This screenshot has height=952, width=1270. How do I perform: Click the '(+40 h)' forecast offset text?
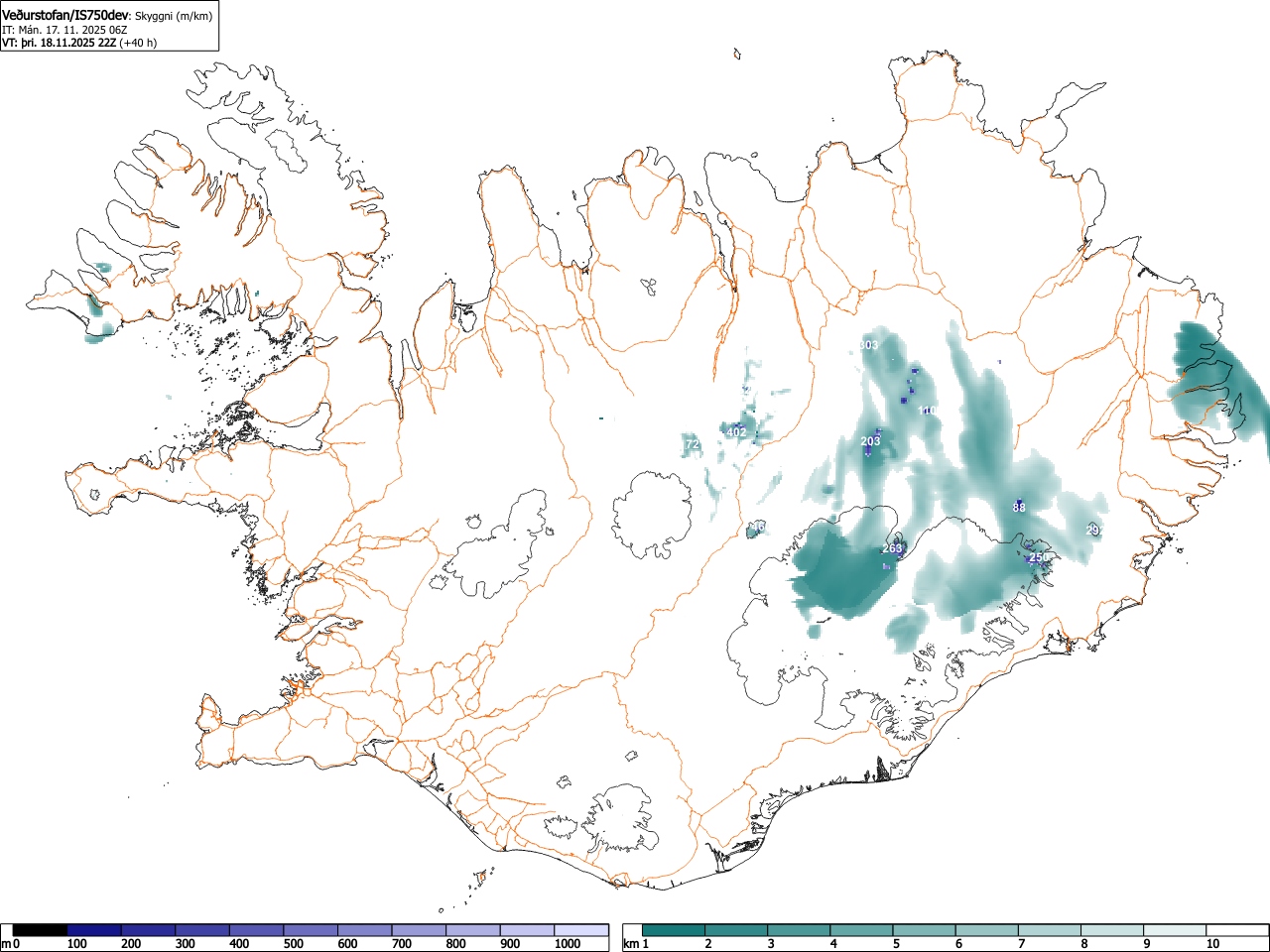(138, 43)
